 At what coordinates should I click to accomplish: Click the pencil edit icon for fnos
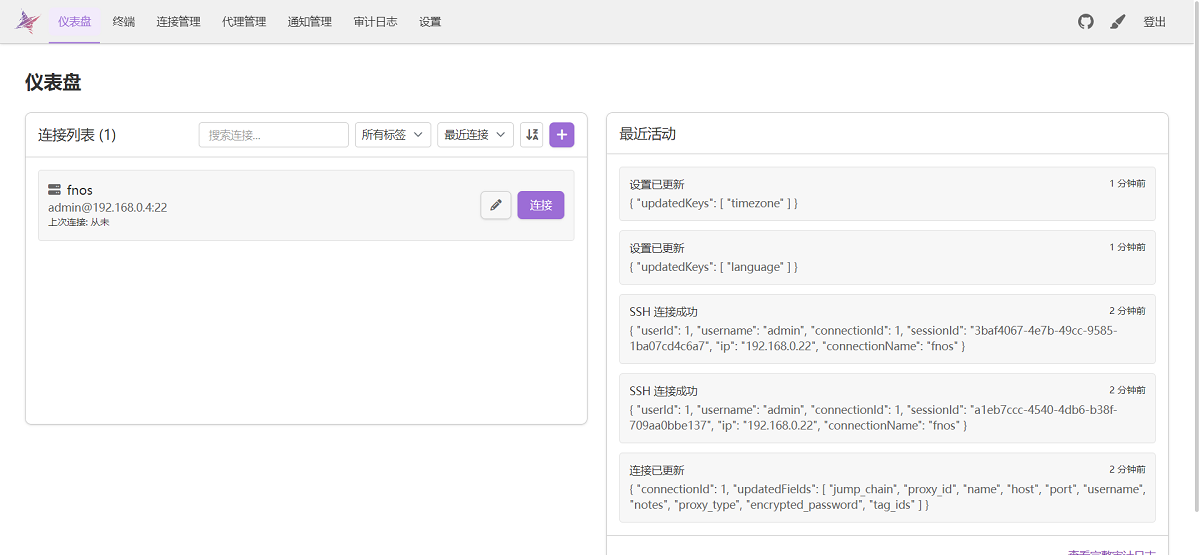pos(496,205)
